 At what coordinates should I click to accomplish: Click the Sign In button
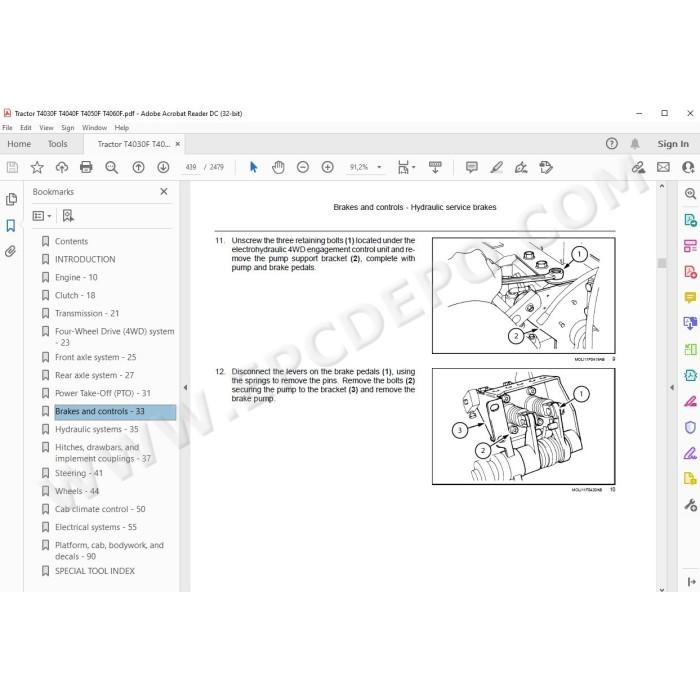pos(673,144)
